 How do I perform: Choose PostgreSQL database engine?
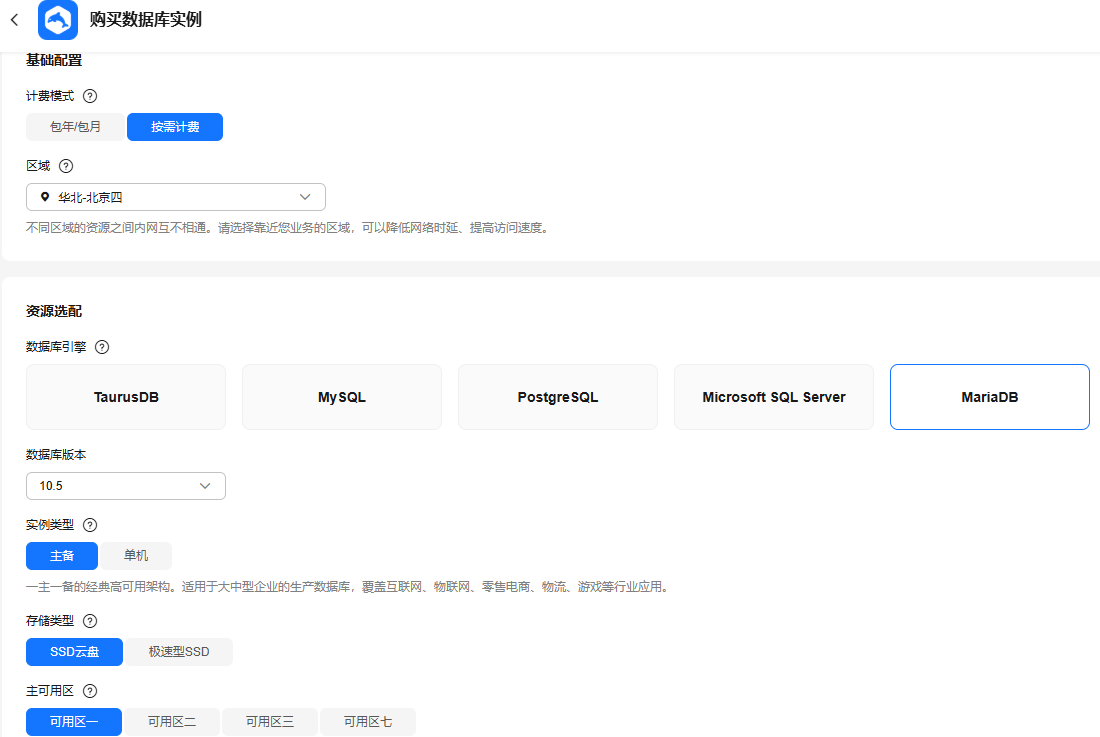coord(558,397)
